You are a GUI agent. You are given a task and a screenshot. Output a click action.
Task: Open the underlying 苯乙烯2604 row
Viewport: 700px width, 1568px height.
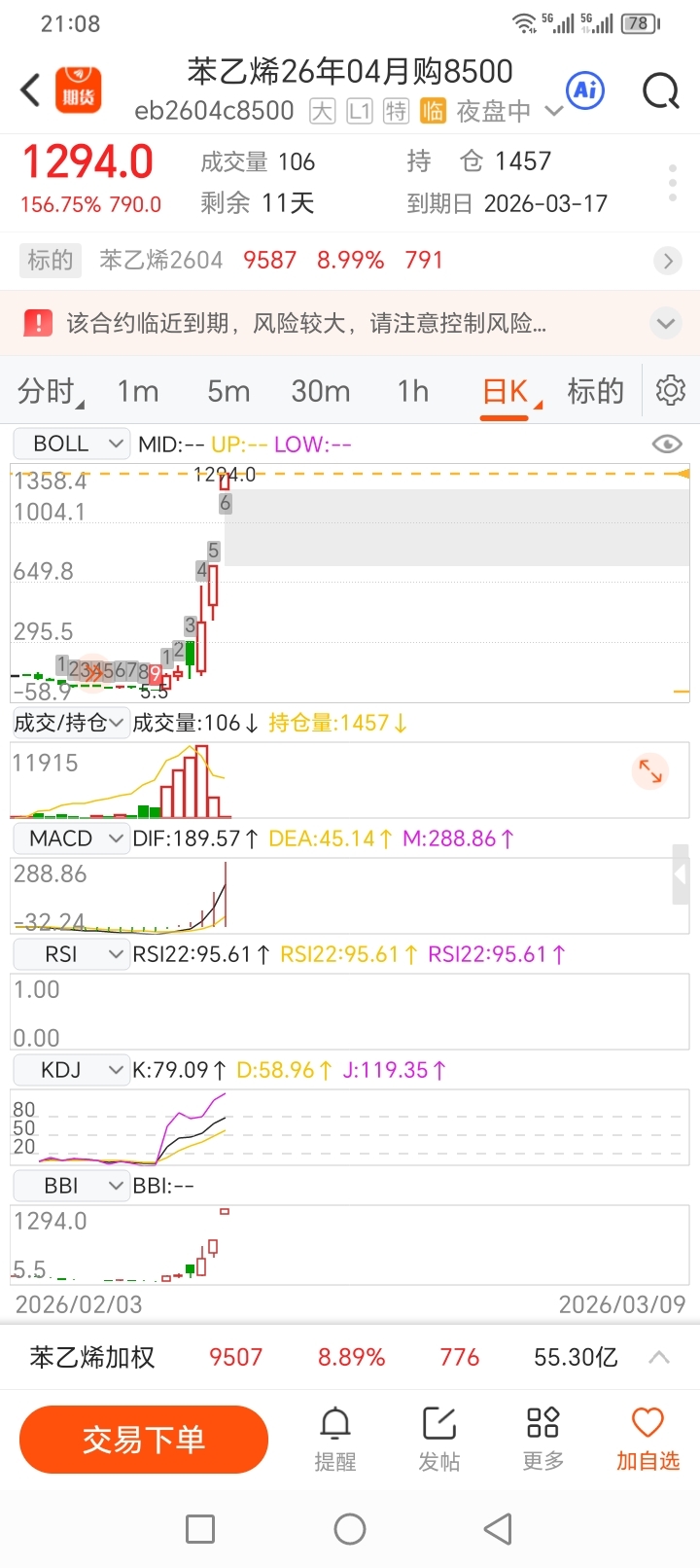tap(350, 260)
